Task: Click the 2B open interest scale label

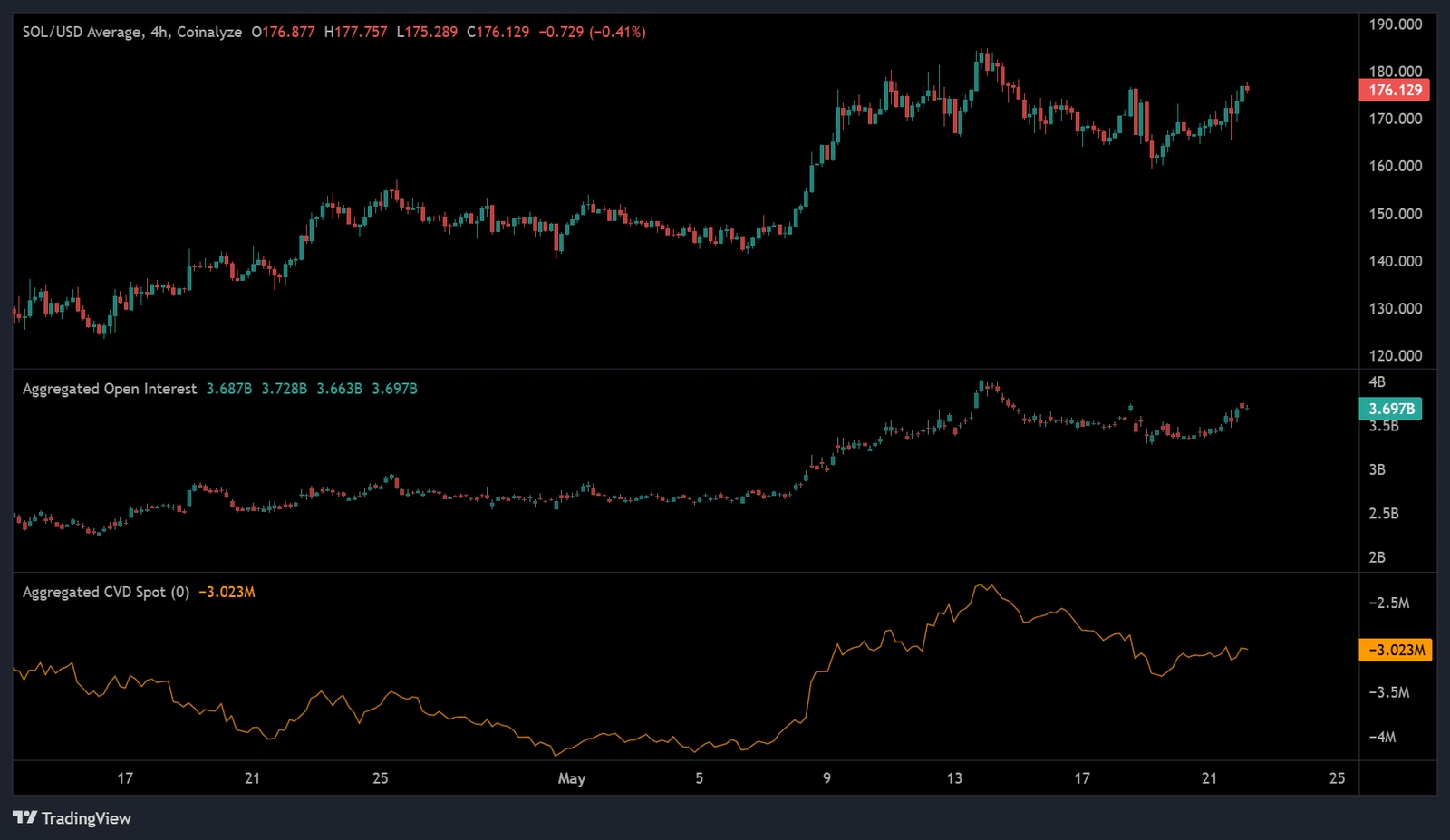Action: pos(1377,557)
